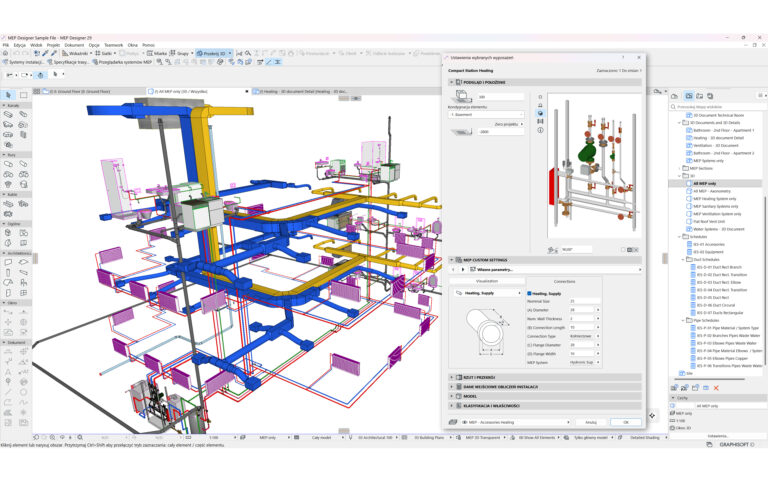Click the red delete X in the Navigator
768x484 pixels.
tap(716, 388)
